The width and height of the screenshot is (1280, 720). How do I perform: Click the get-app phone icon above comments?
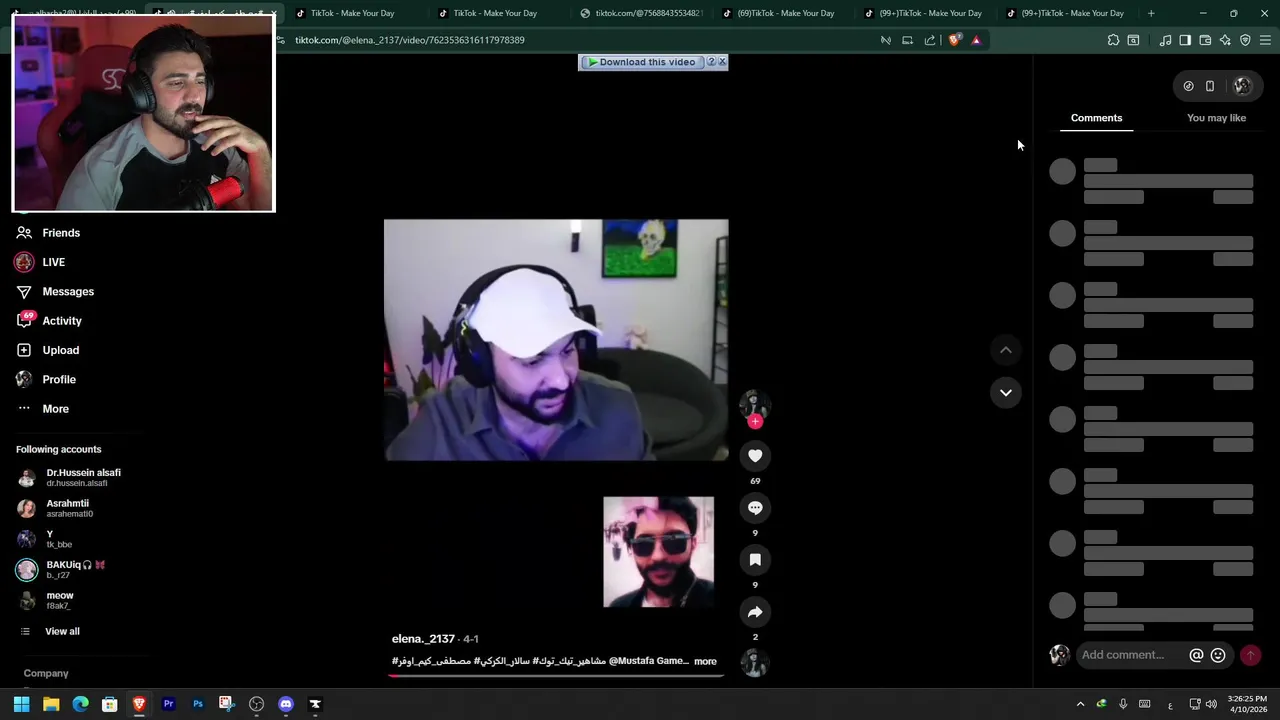pos(1209,86)
